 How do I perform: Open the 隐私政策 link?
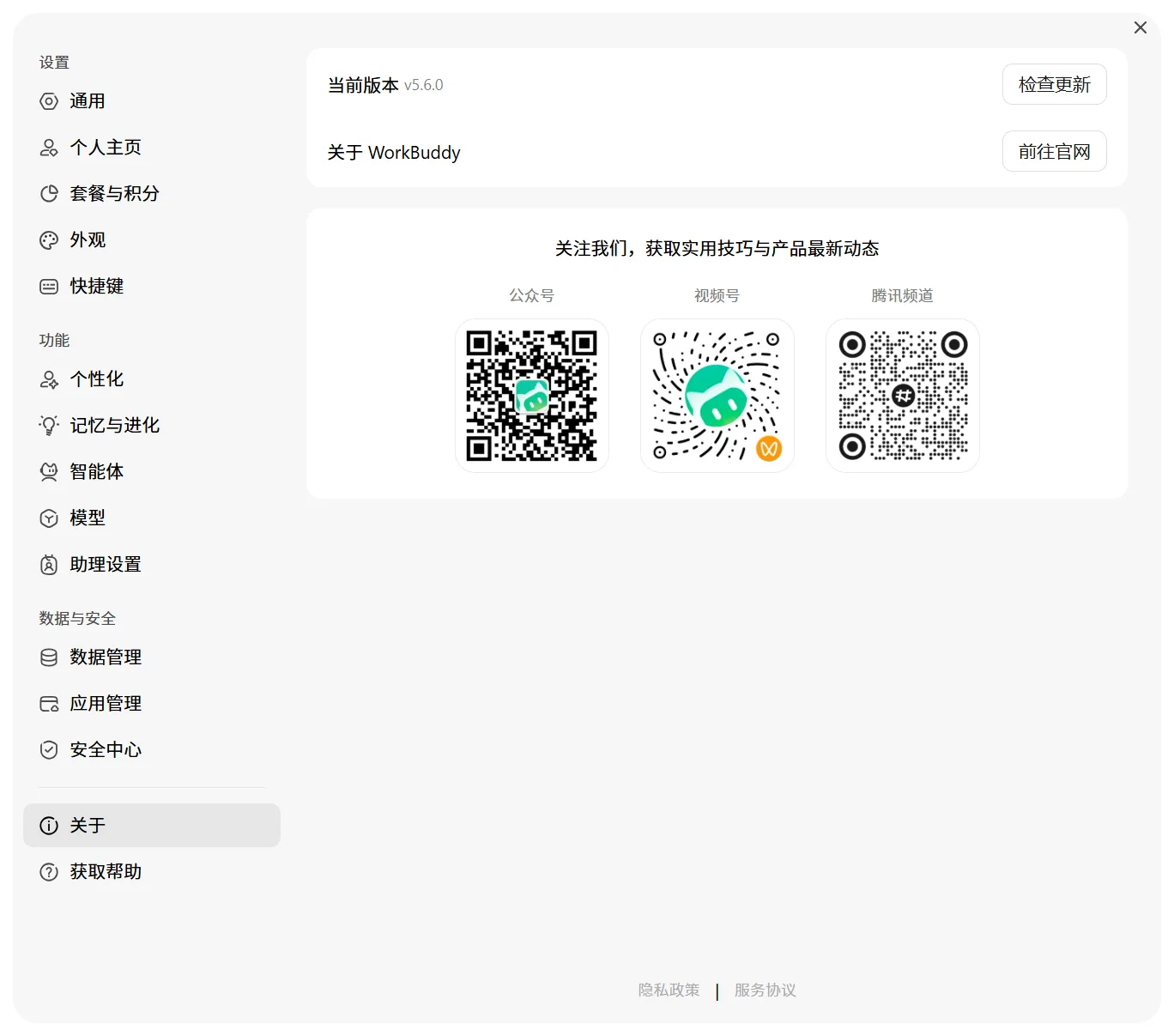[x=669, y=990]
